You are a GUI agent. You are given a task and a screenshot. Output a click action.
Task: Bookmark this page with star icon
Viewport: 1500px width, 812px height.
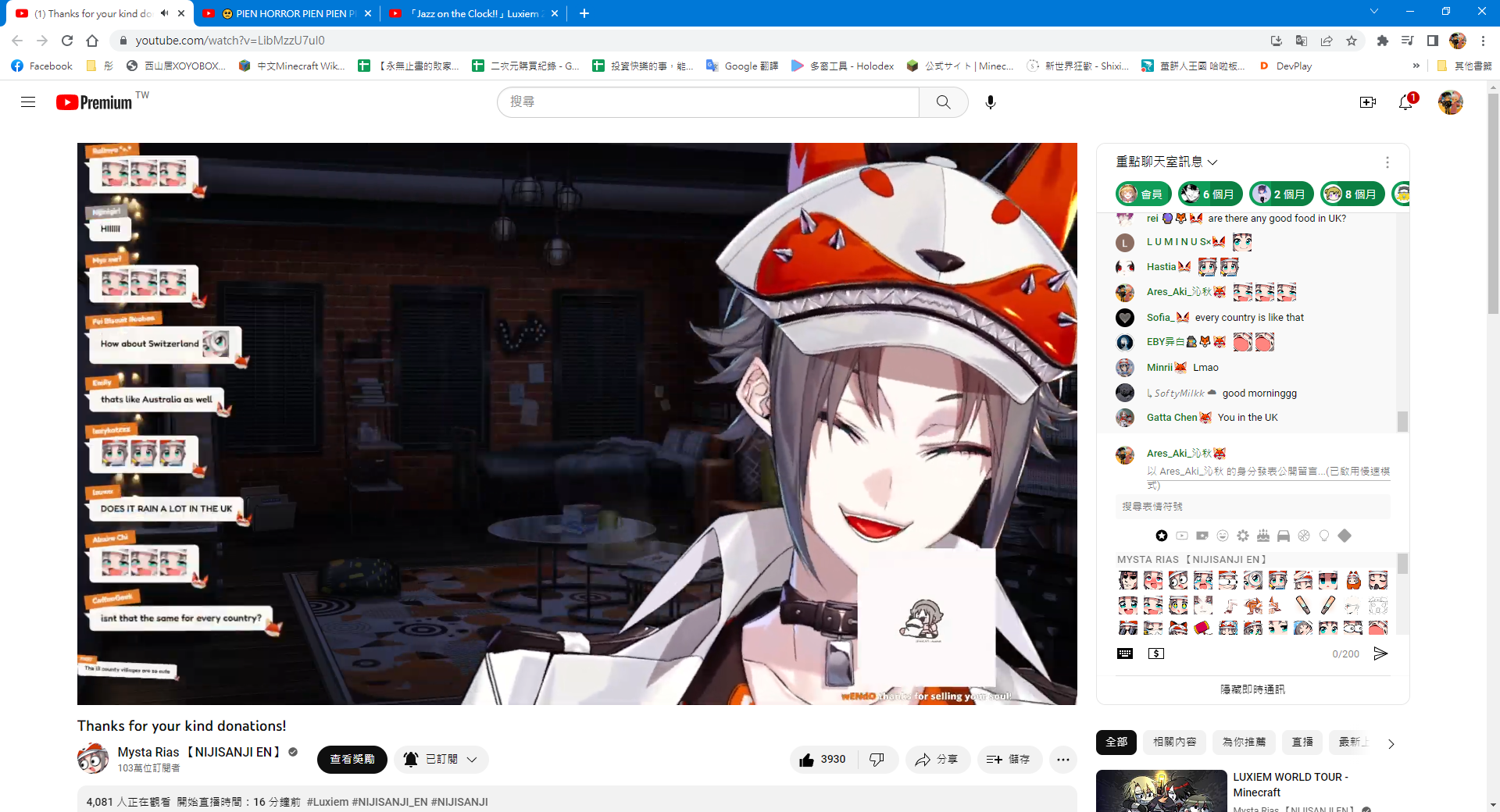(1352, 41)
